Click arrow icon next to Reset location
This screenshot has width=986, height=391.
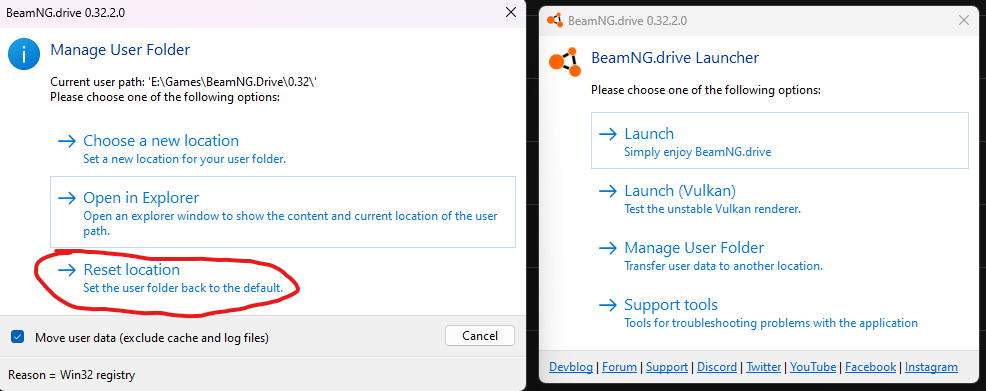(67, 270)
